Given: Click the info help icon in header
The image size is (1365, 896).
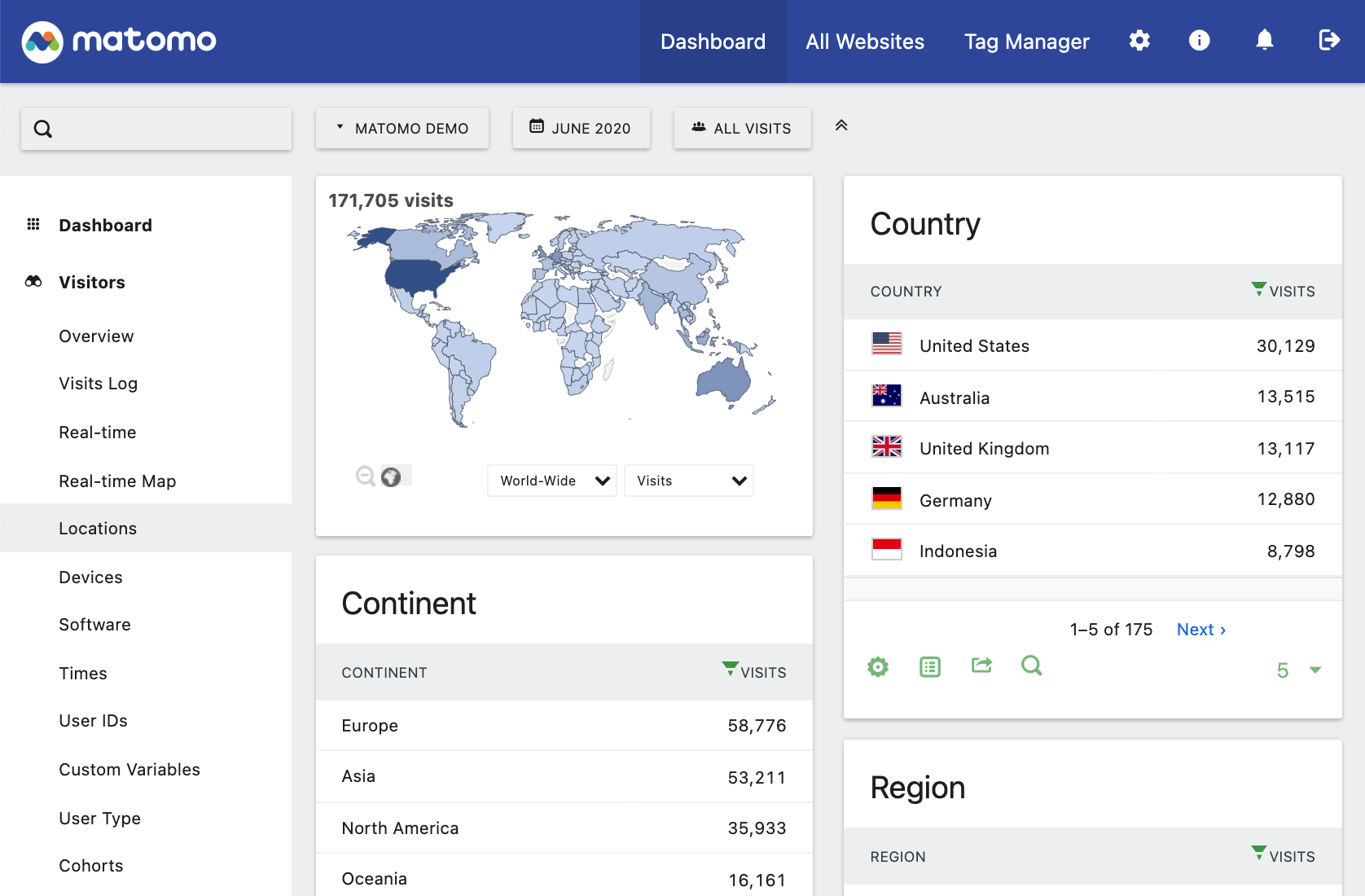Looking at the screenshot, I should (1199, 41).
